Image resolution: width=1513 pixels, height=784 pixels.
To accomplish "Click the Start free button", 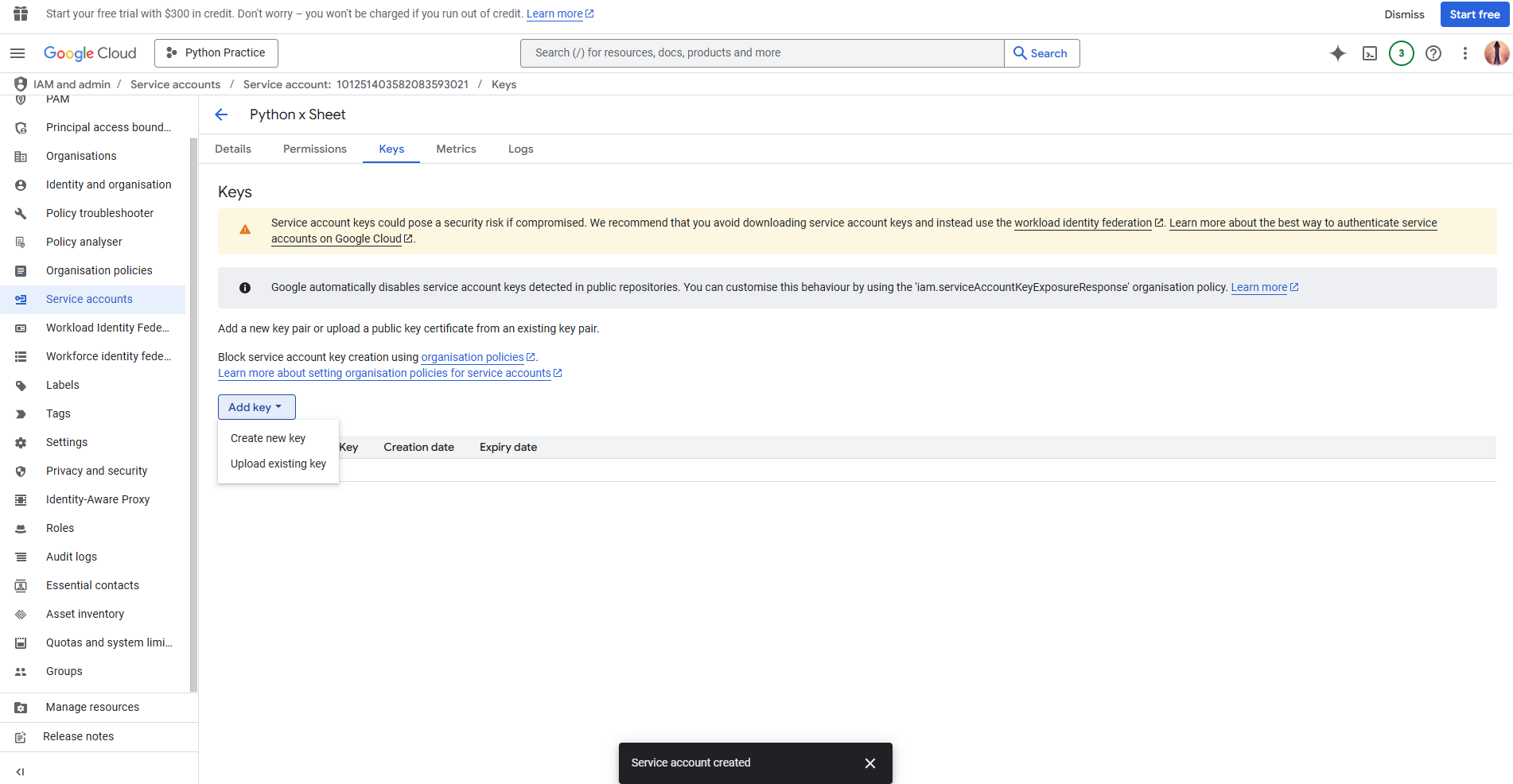I will (x=1475, y=14).
